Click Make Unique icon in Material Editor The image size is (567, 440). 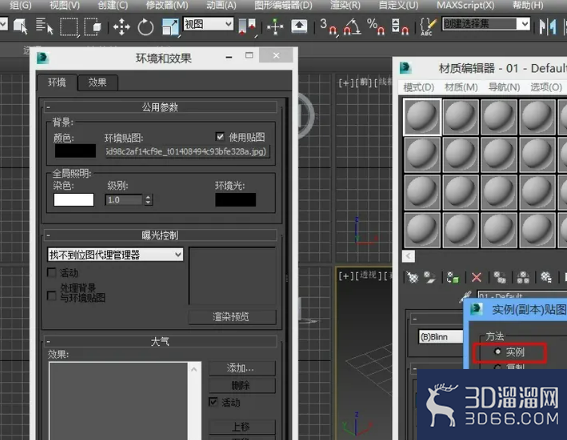tap(523, 277)
